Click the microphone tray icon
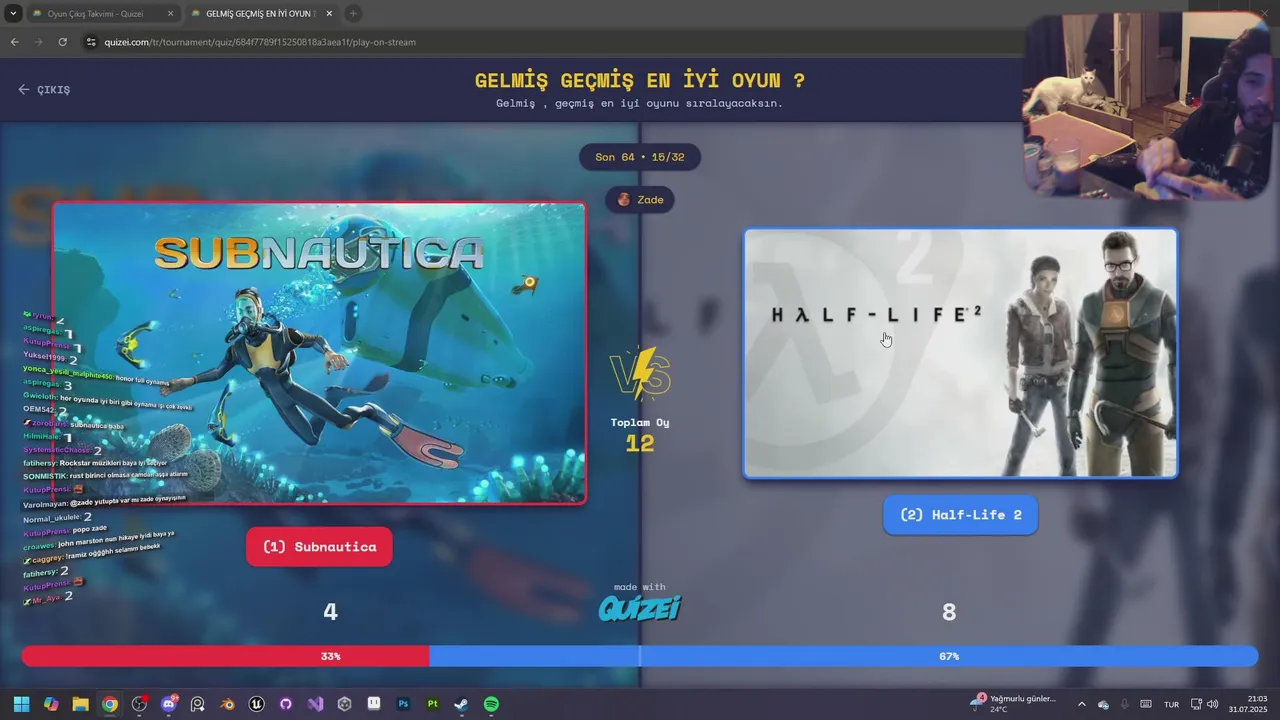Screen dimensions: 1280x720 coord(1125,704)
